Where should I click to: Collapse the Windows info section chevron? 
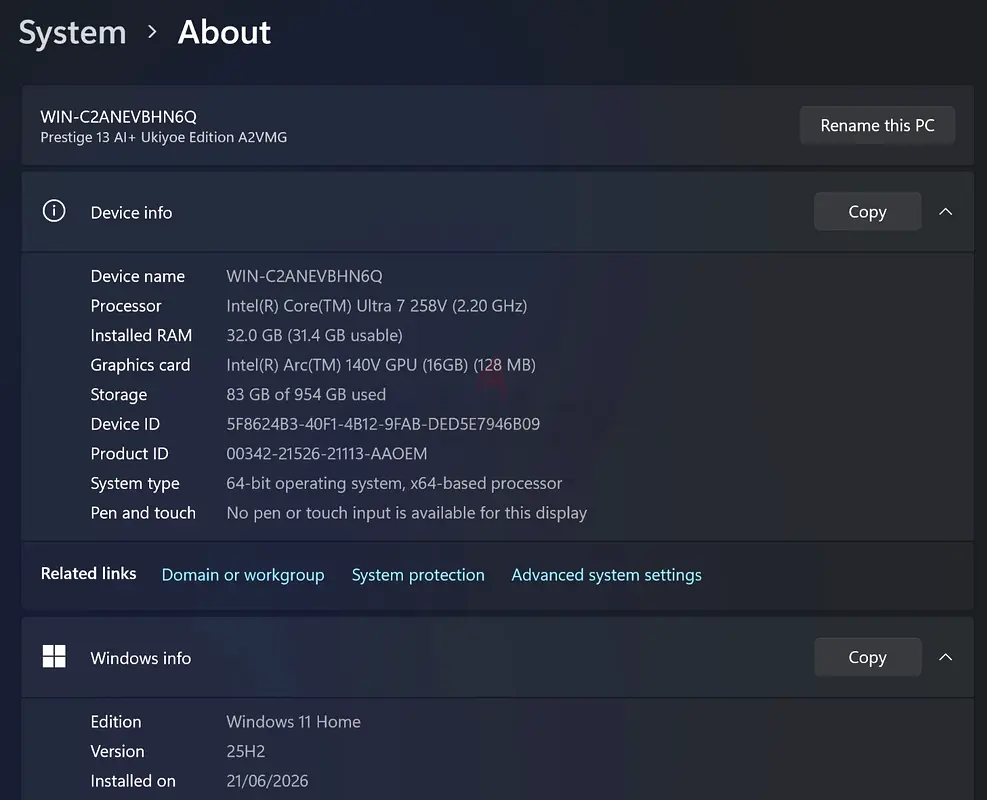[945, 657]
